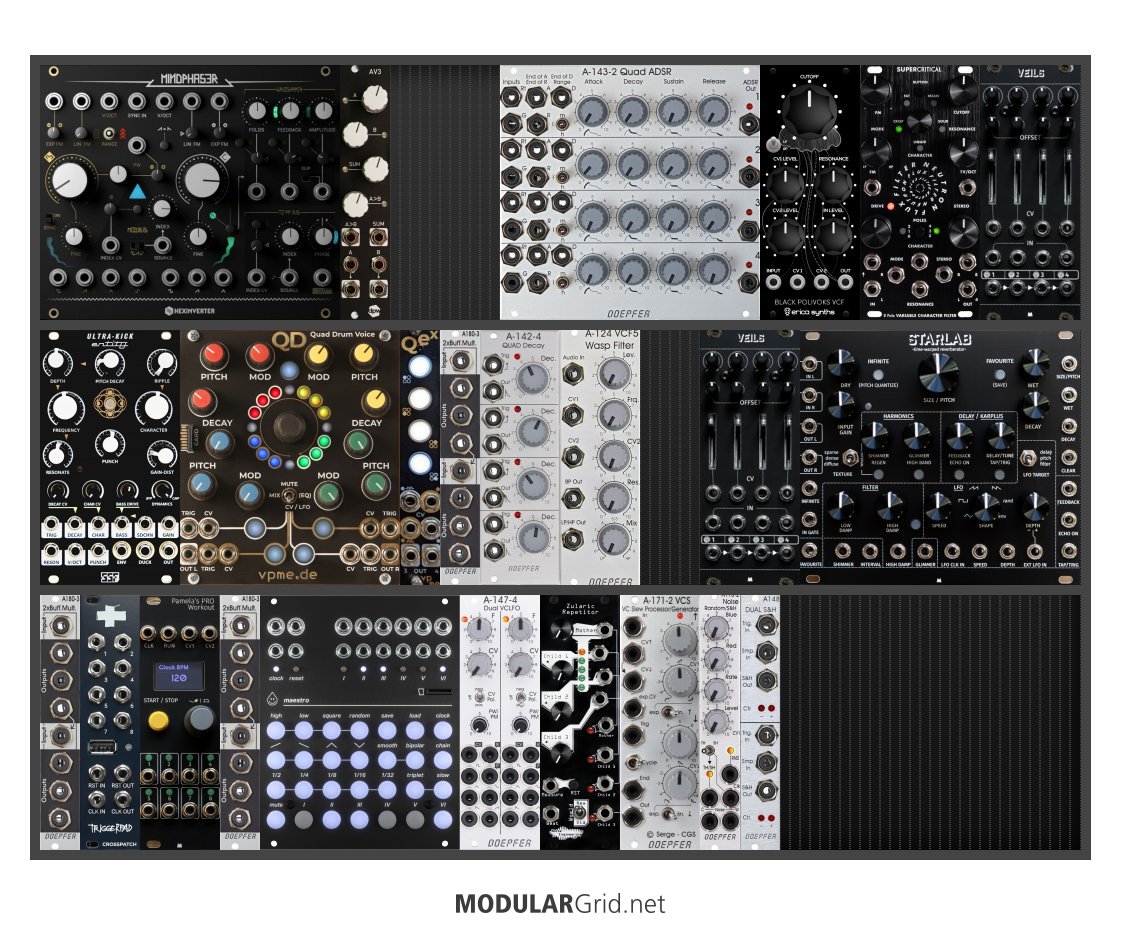Select the 'random' button on maestro
Image resolution: width=1121 pixels, height=925 pixels.
[x=360, y=731]
